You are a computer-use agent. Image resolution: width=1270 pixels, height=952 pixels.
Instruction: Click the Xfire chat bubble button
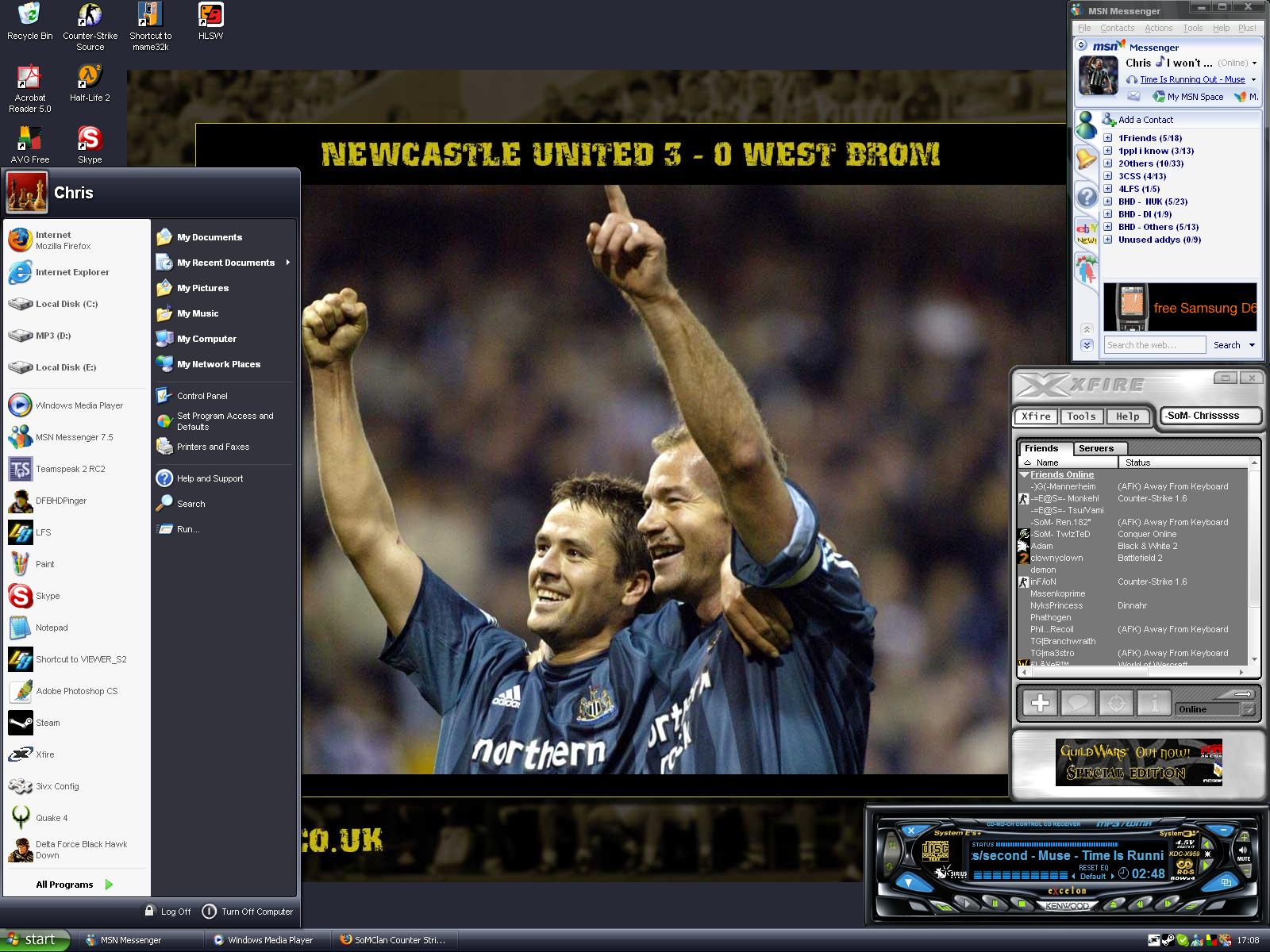[1078, 703]
